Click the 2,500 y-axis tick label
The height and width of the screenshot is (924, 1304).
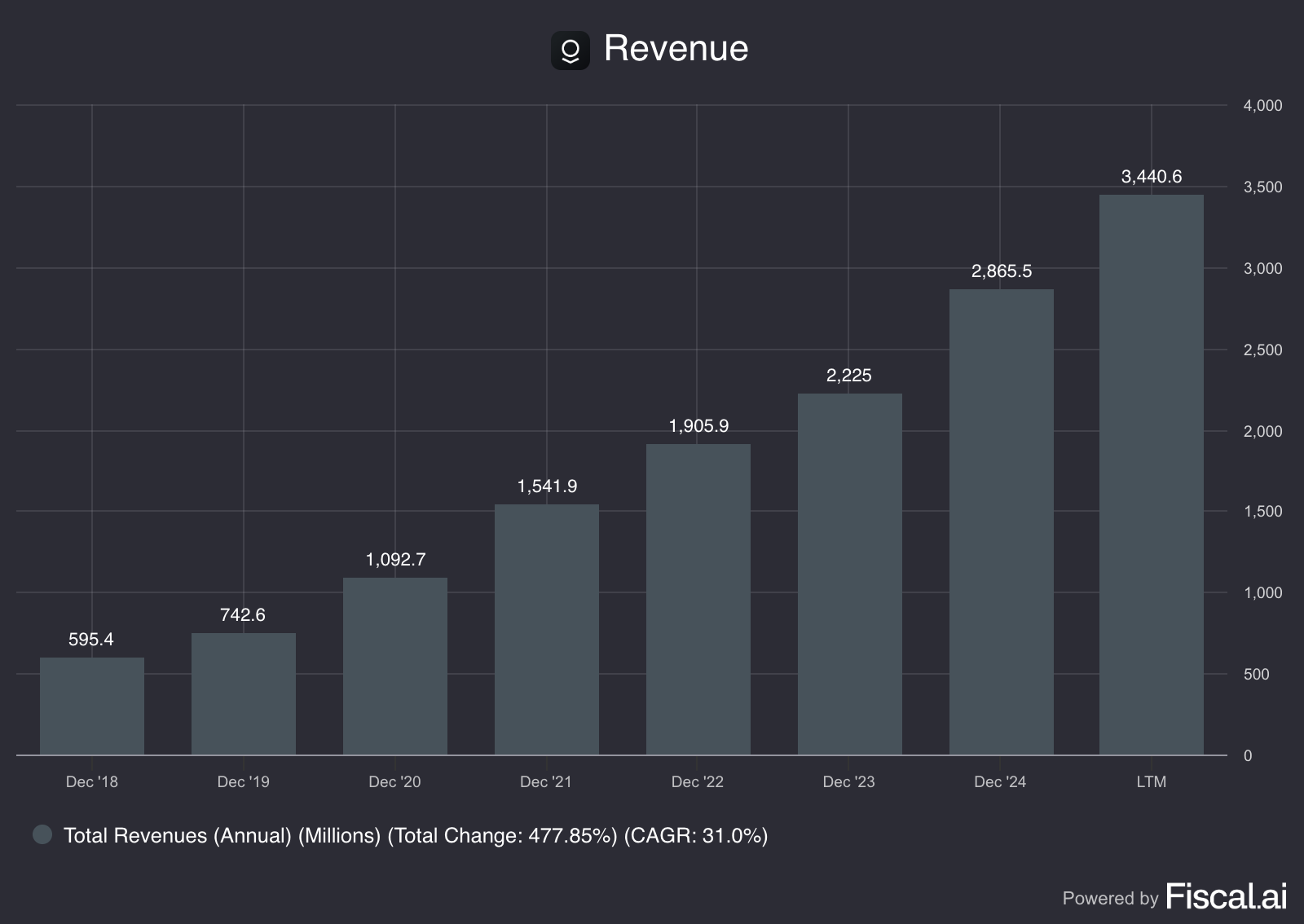click(x=1262, y=350)
